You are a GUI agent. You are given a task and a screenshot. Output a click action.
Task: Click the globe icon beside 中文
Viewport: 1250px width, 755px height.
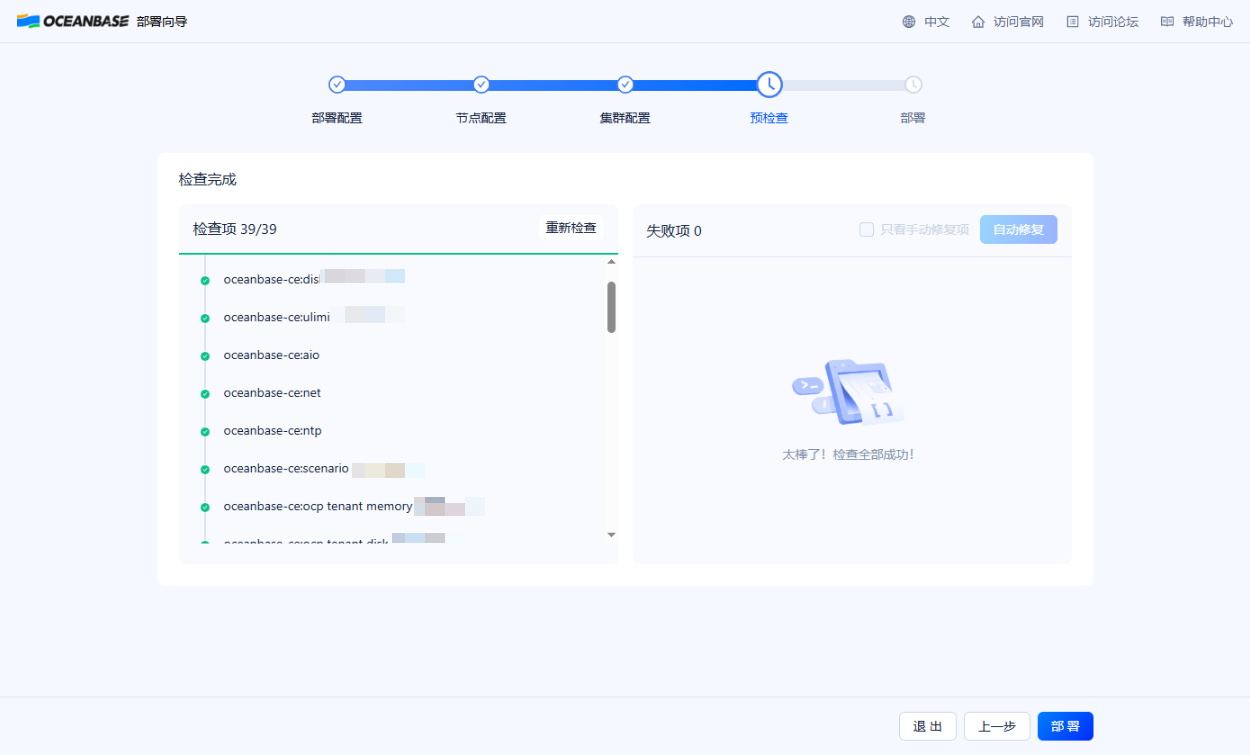pyautogui.click(x=908, y=20)
